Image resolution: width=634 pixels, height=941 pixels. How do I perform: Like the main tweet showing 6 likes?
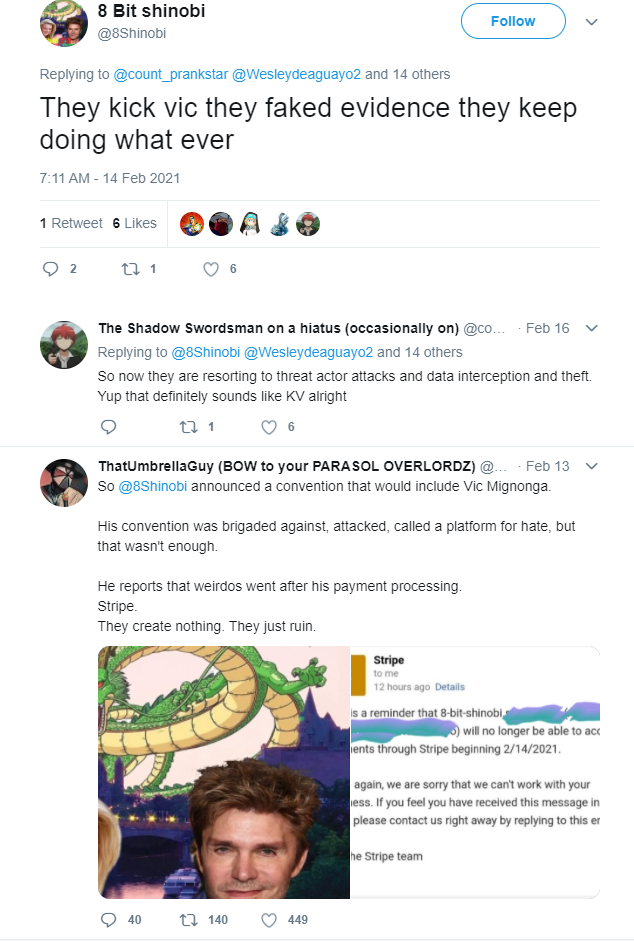(x=211, y=269)
